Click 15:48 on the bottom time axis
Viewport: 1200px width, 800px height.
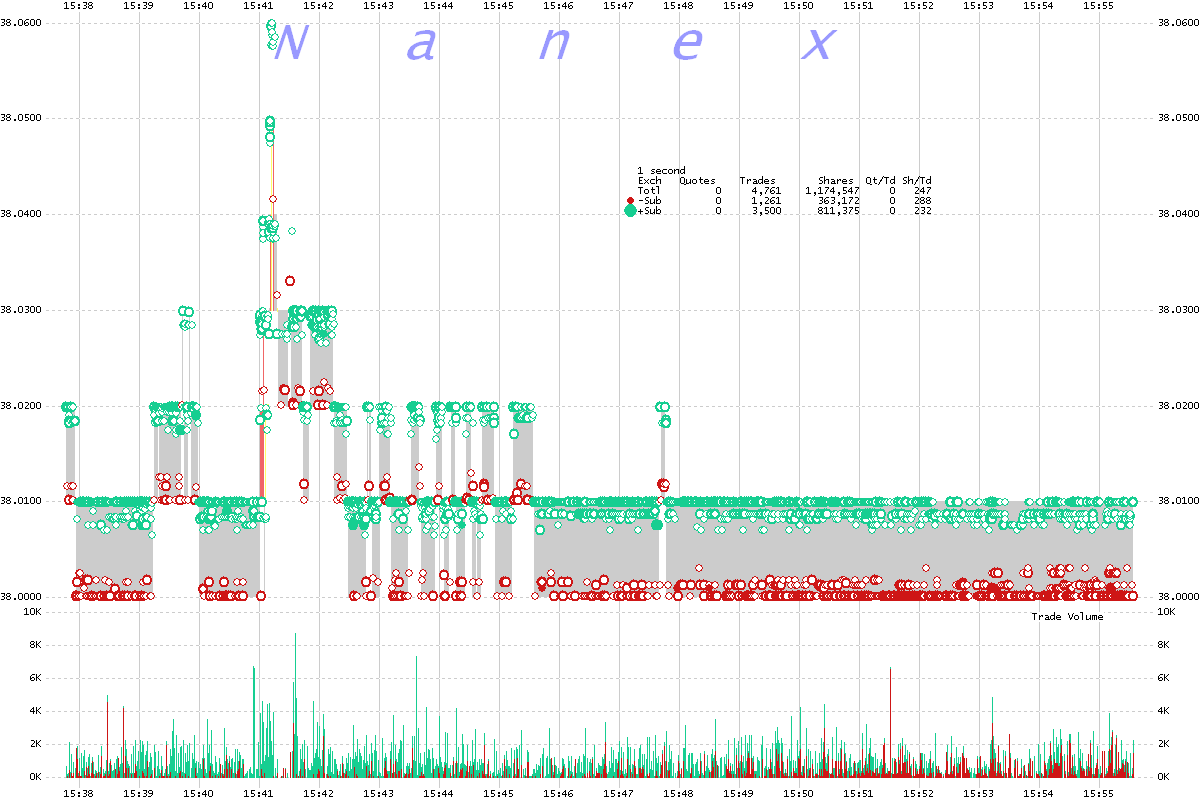click(678, 793)
